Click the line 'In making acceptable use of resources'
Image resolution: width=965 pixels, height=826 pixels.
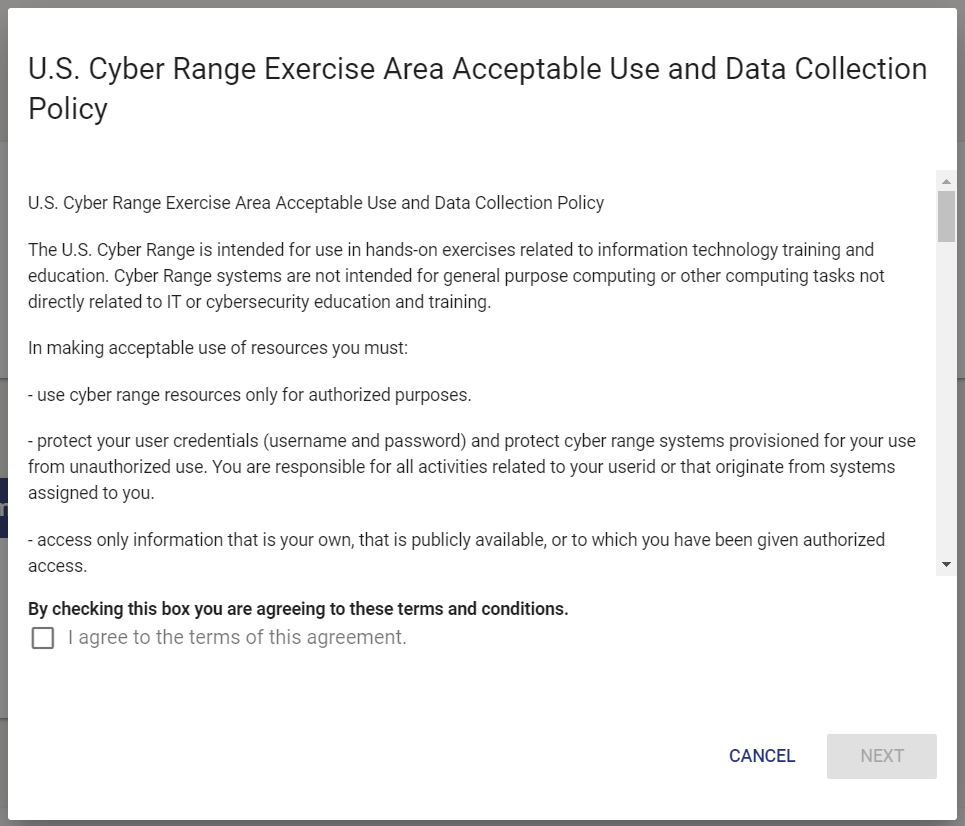(218, 348)
